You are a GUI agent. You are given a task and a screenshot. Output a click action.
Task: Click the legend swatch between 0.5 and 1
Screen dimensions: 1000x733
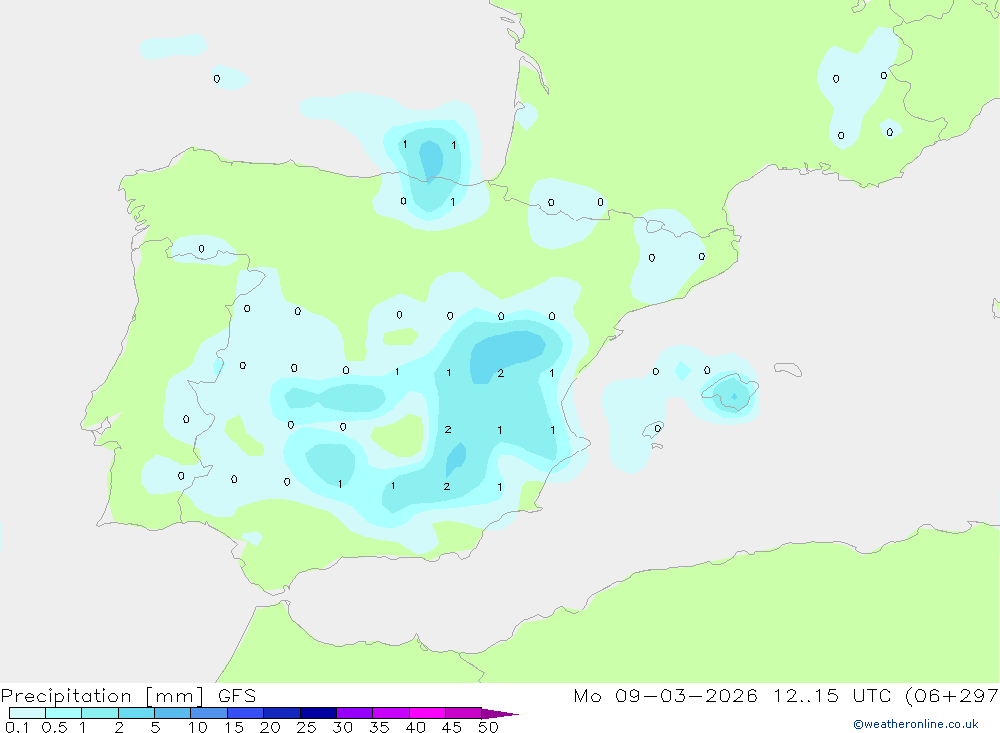64,713
